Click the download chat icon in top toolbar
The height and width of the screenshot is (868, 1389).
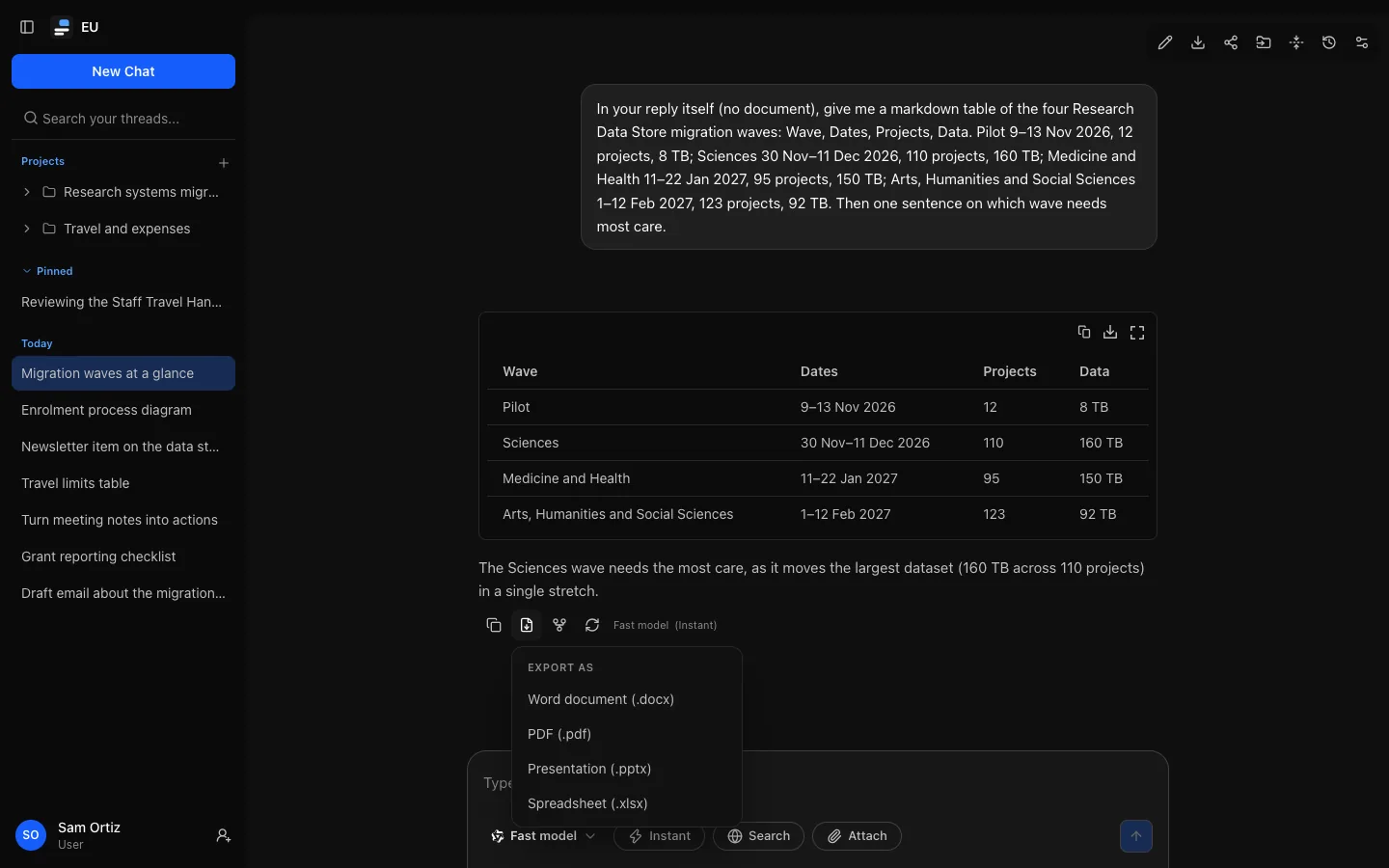[1198, 42]
